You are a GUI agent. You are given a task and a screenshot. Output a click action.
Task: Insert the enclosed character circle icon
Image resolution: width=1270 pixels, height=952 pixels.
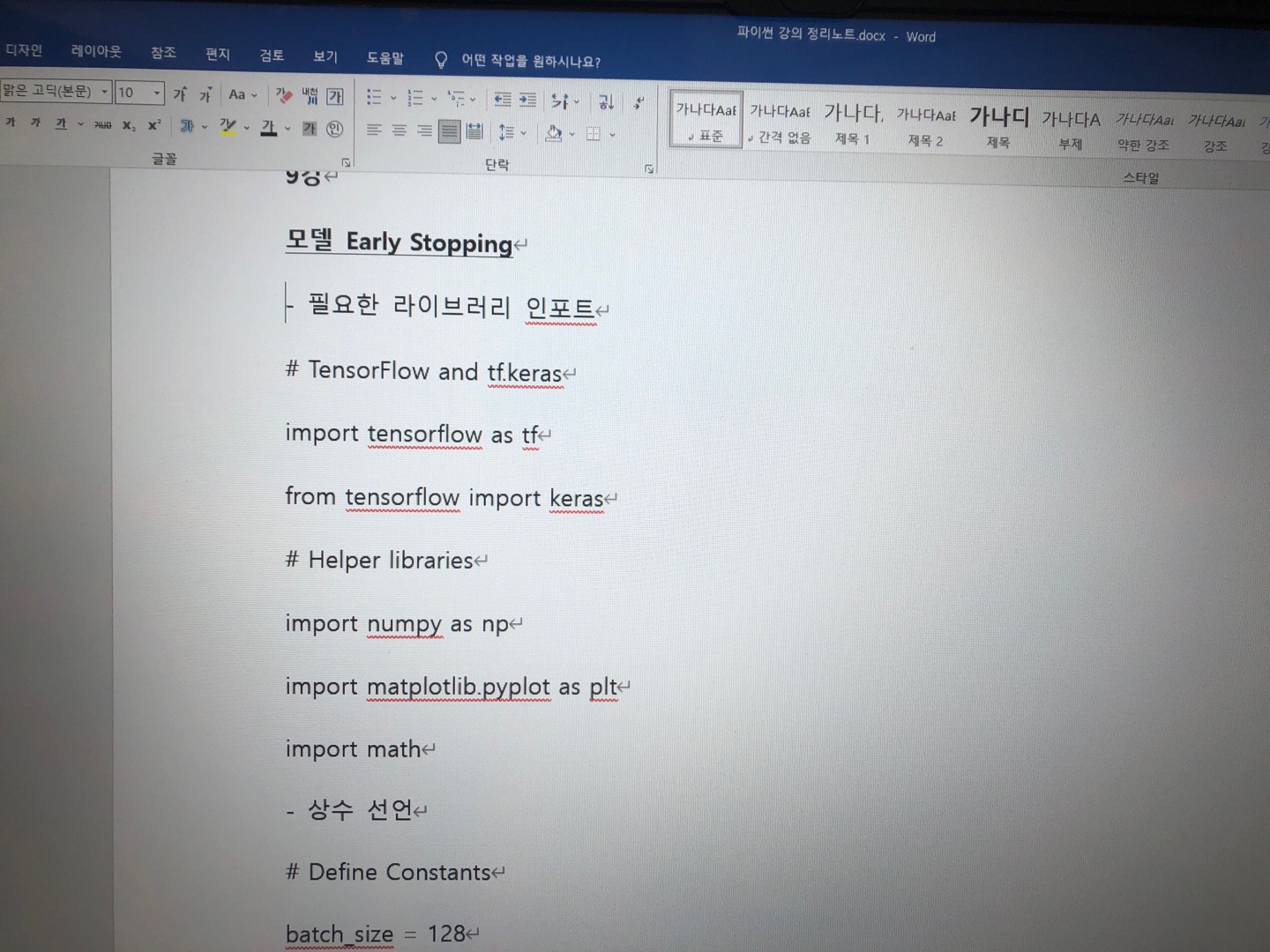coord(335,129)
